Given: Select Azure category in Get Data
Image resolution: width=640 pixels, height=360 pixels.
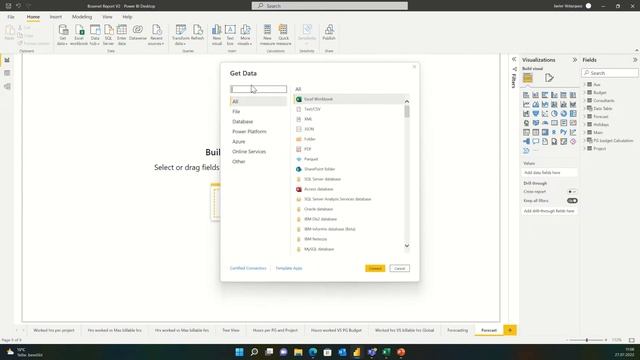Looking at the screenshot, I should point(239,142).
